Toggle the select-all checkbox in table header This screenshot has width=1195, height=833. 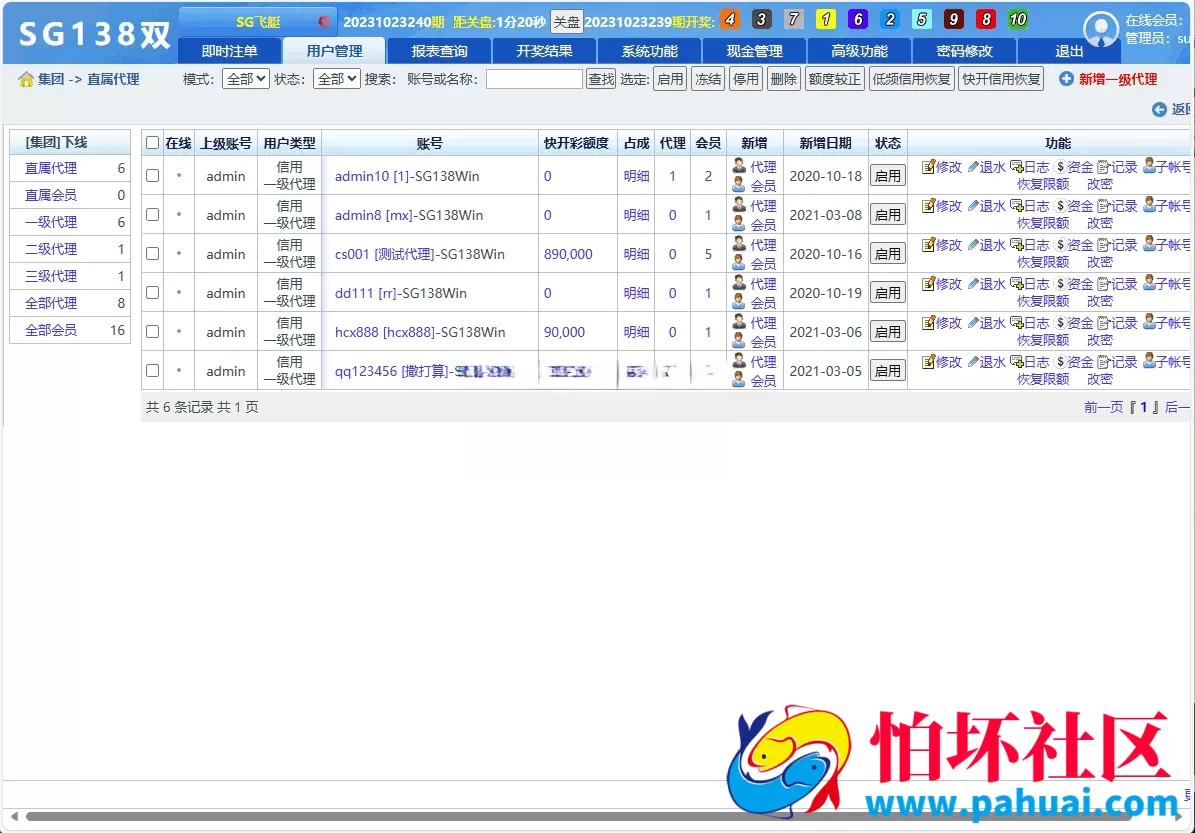152,143
